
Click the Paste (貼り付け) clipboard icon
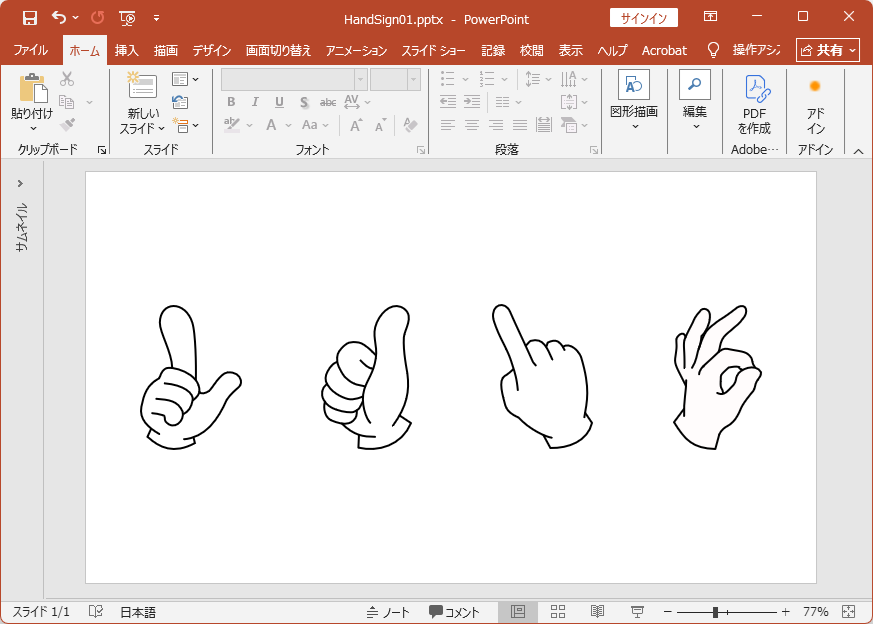[x=32, y=90]
